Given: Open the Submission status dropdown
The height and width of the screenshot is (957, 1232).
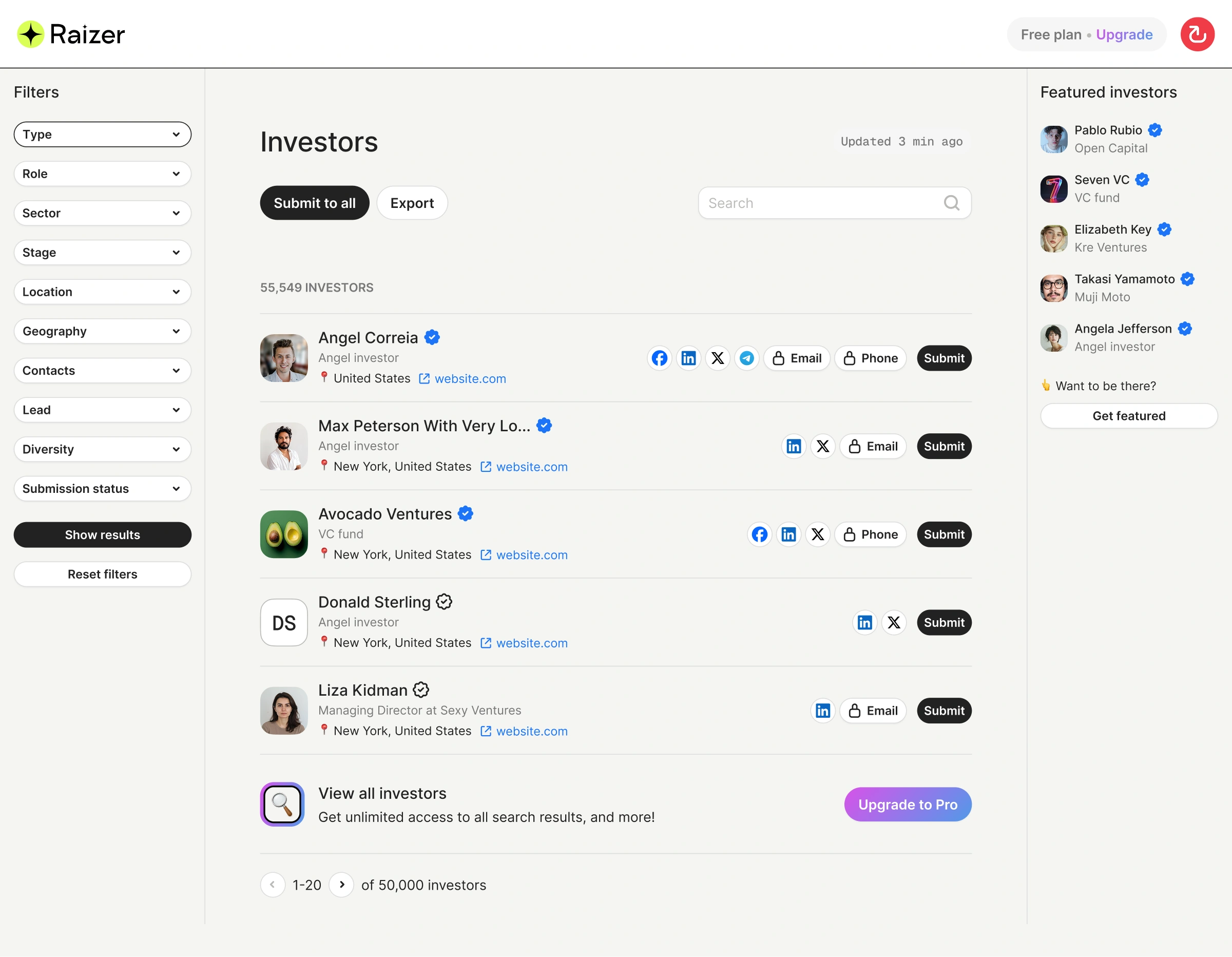Looking at the screenshot, I should click(103, 489).
